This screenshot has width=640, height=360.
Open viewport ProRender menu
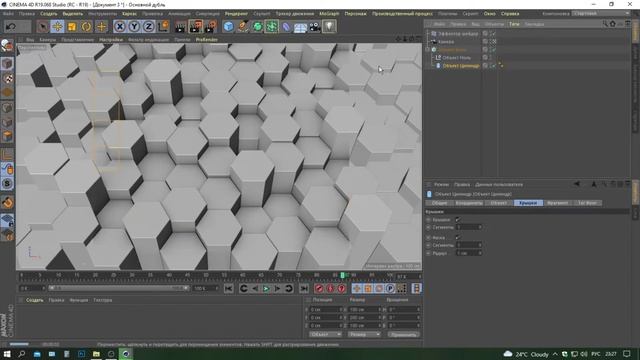207,40
